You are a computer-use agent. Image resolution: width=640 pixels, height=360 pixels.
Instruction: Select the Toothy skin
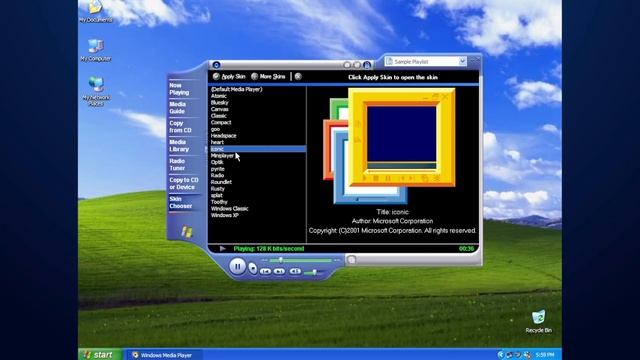[219, 202]
